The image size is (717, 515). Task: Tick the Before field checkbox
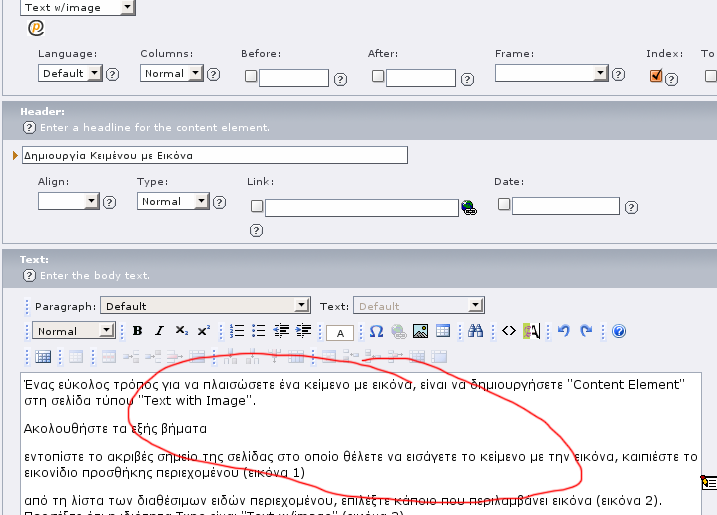click(251, 76)
